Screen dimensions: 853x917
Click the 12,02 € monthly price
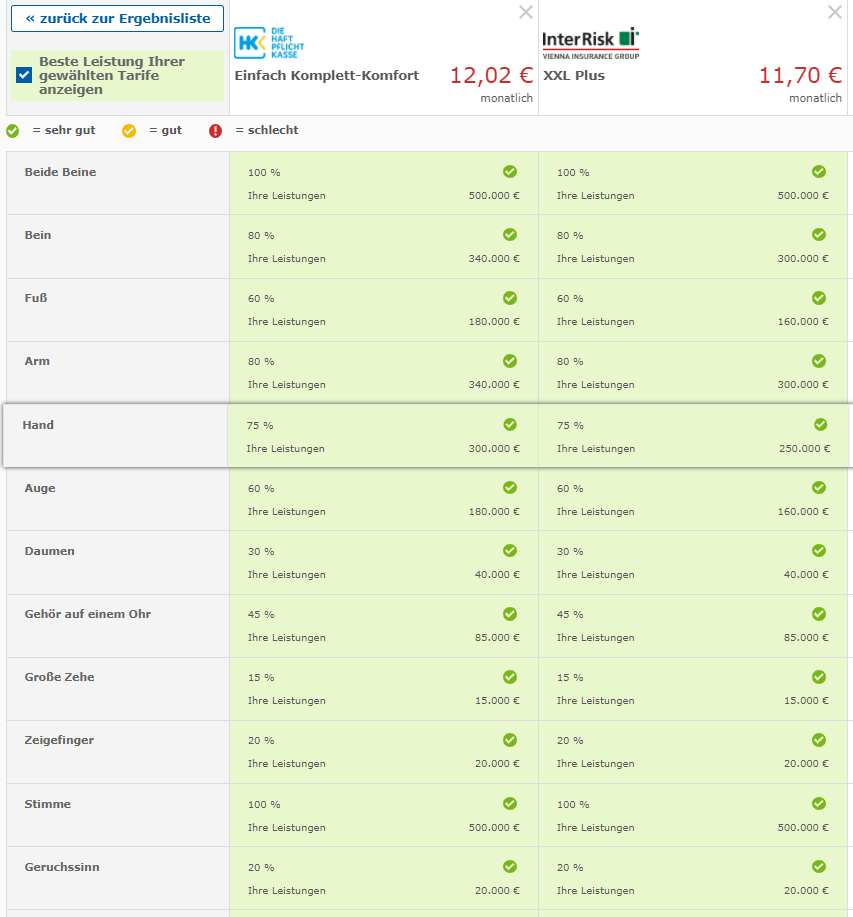491,75
